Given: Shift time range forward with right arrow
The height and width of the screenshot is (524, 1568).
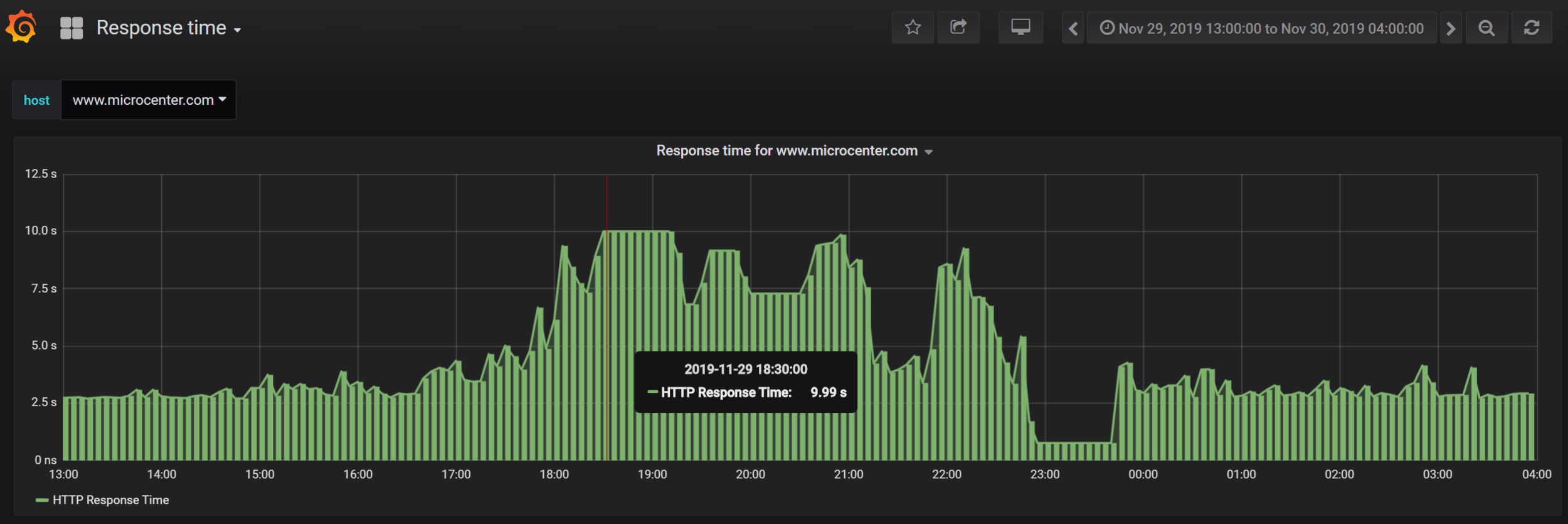Looking at the screenshot, I should click(1451, 28).
